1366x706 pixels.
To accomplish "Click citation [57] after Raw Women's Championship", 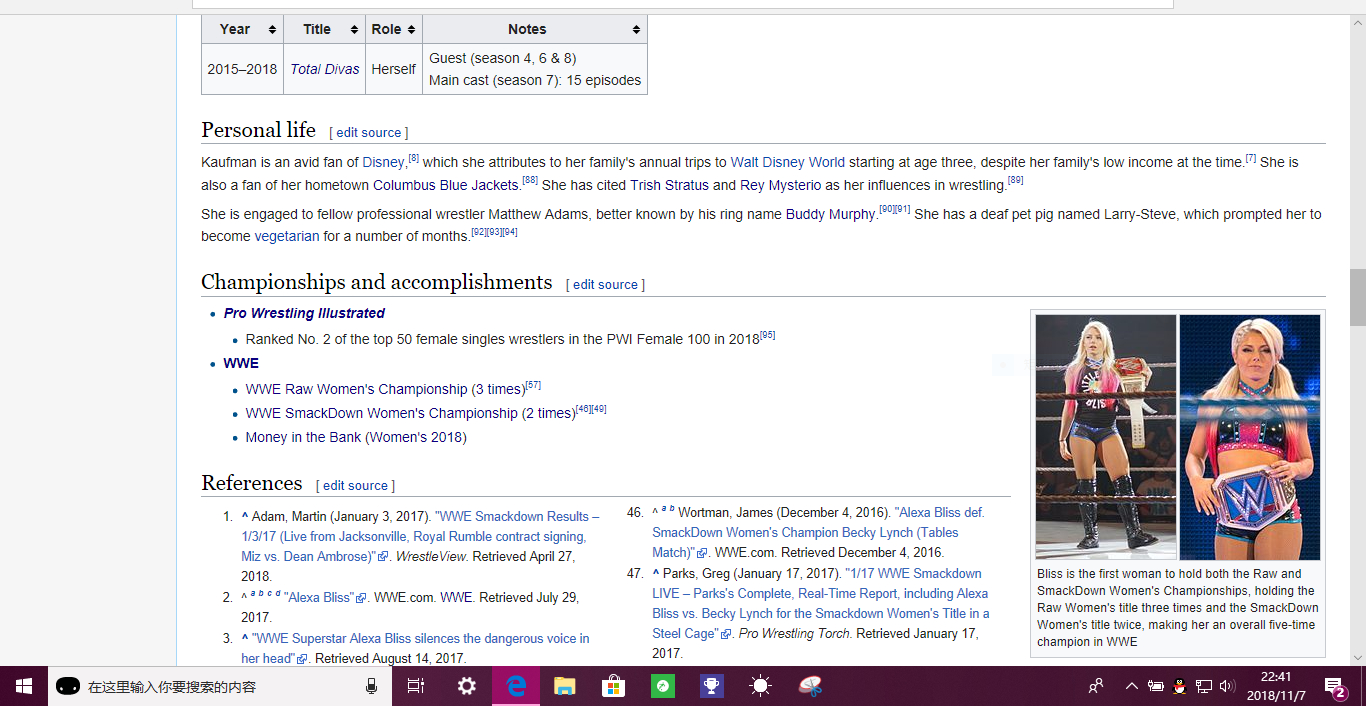I will tap(533, 385).
